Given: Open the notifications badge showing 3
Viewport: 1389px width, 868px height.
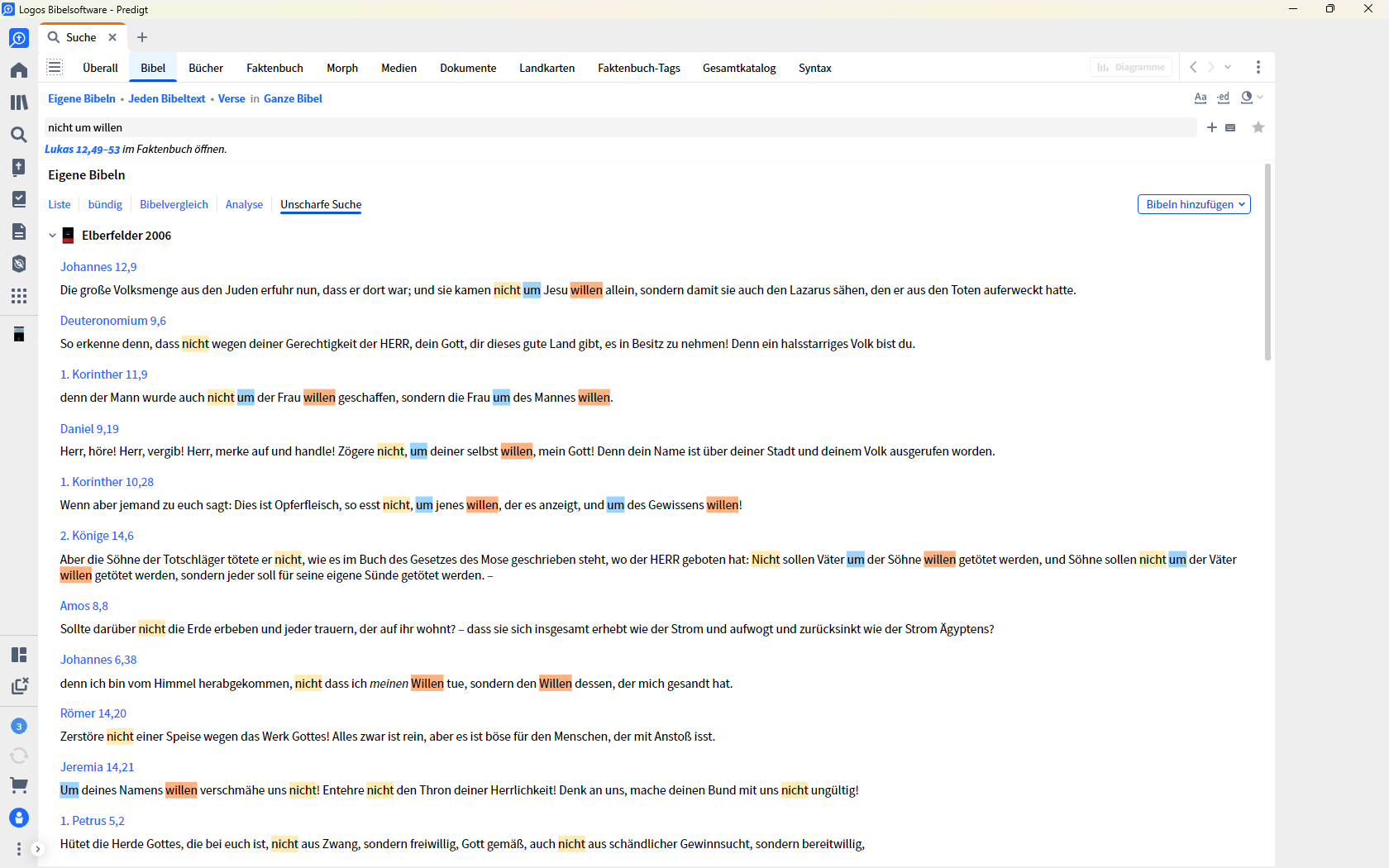Looking at the screenshot, I should coord(19,726).
